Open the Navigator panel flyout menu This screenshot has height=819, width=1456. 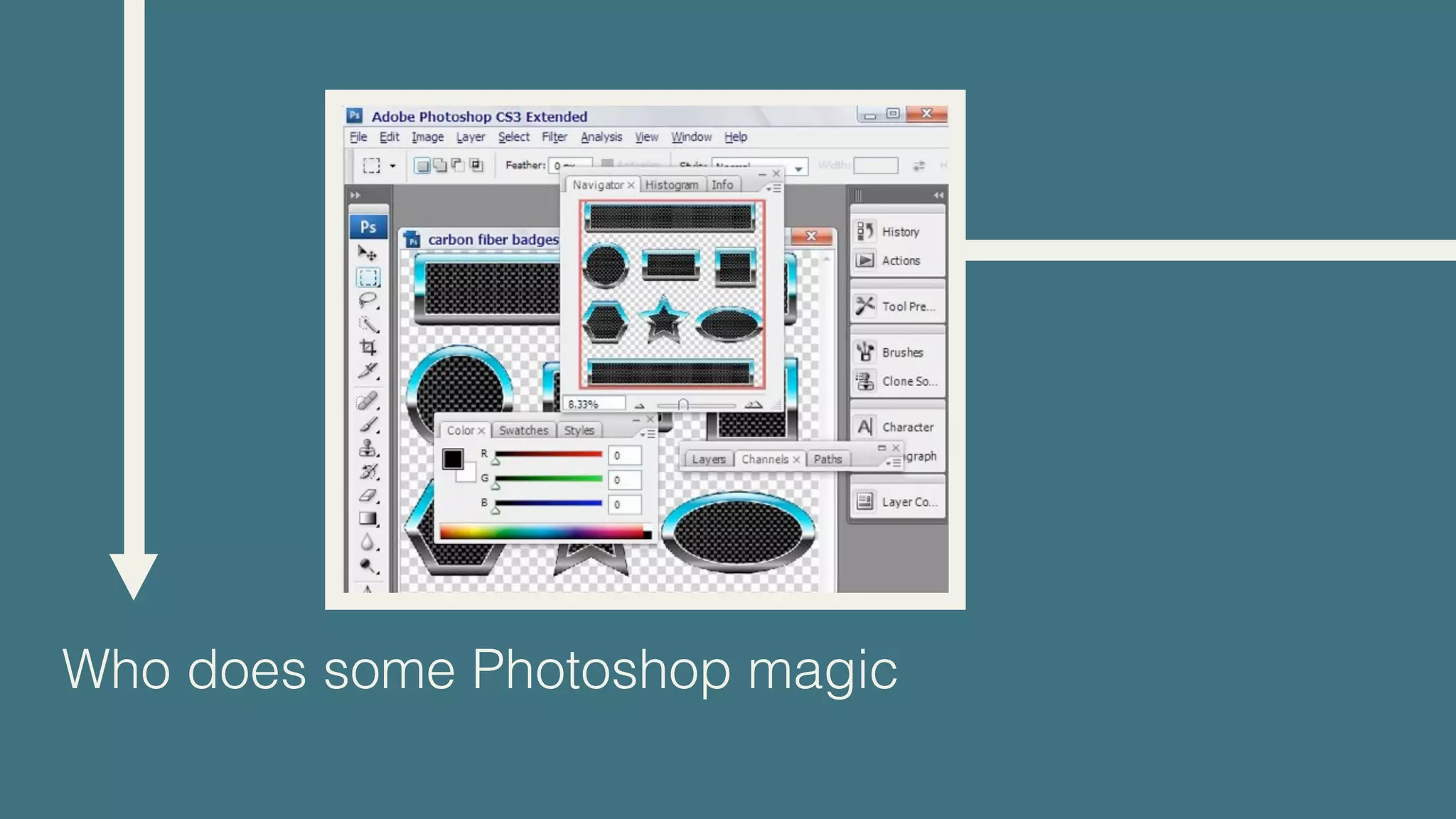(x=773, y=188)
